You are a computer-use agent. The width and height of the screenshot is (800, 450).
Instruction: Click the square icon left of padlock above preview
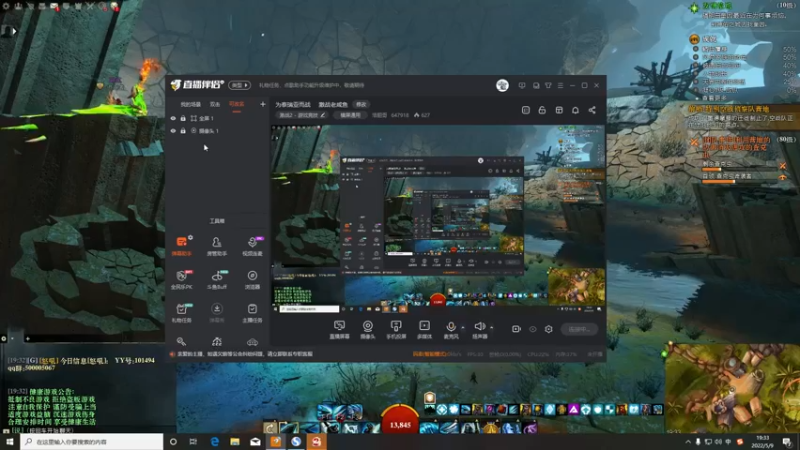[x=526, y=110]
